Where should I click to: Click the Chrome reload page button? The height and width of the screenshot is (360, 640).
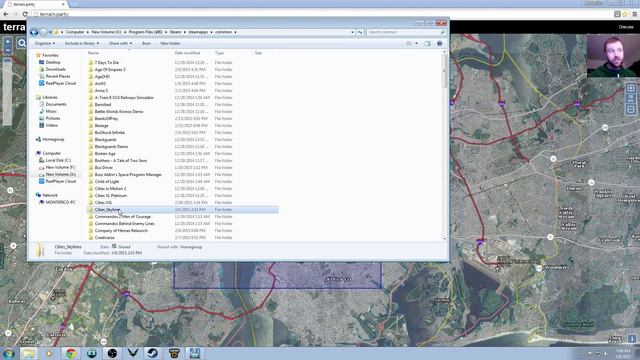click(25, 14)
